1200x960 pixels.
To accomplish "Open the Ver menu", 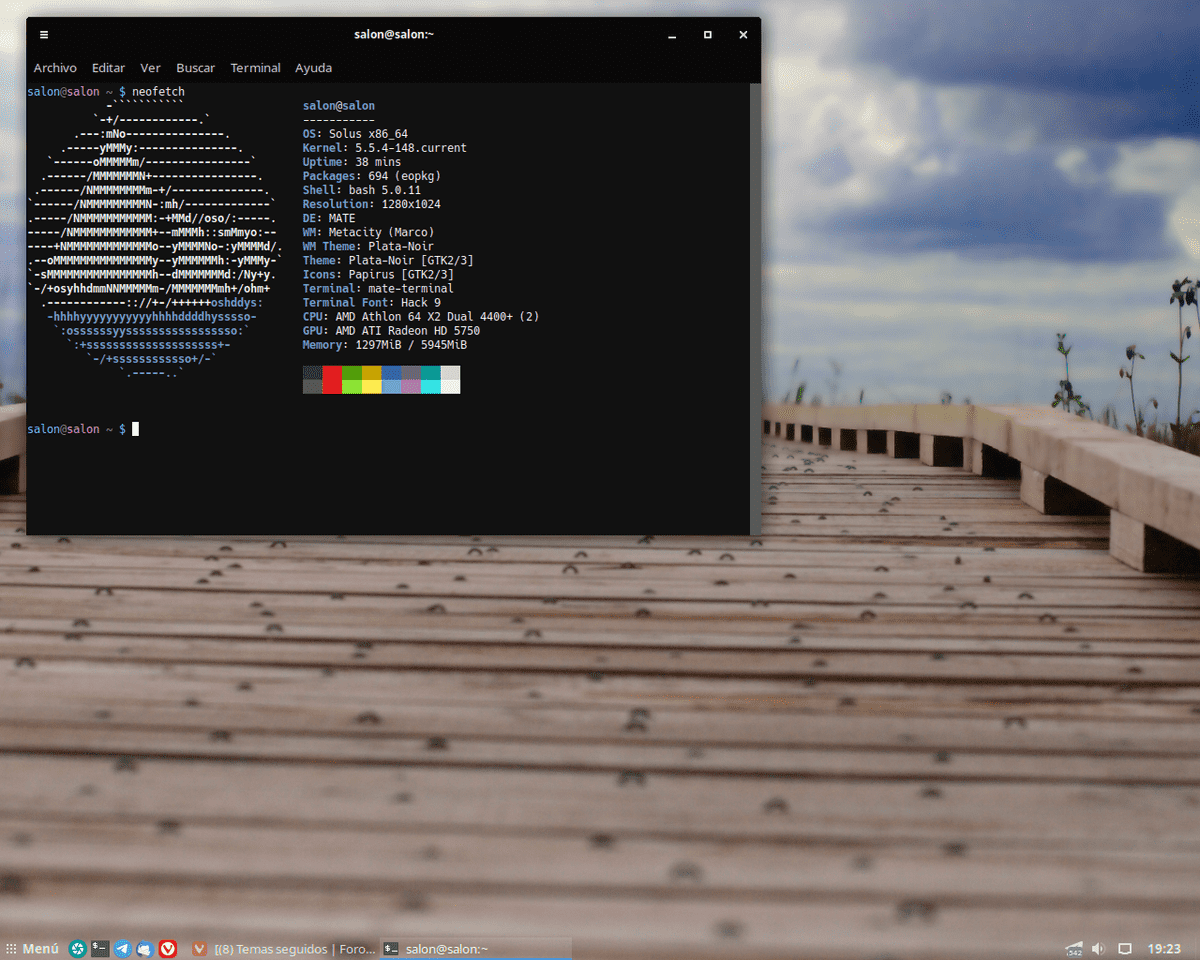I will (x=150, y=68).
